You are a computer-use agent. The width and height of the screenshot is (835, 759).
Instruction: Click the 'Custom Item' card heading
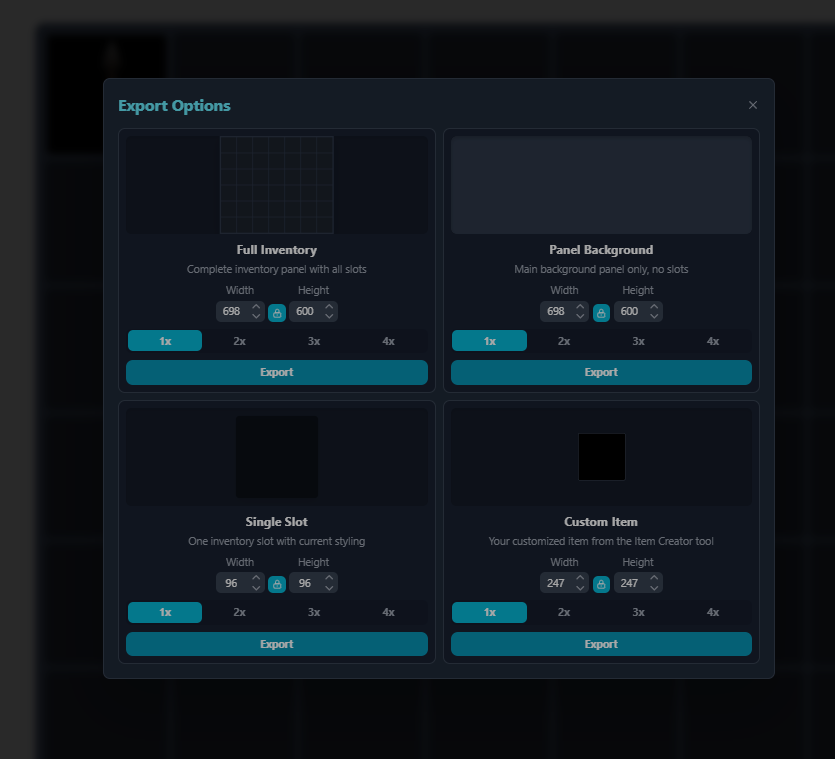pyautogui.click(x=601, y=522)
